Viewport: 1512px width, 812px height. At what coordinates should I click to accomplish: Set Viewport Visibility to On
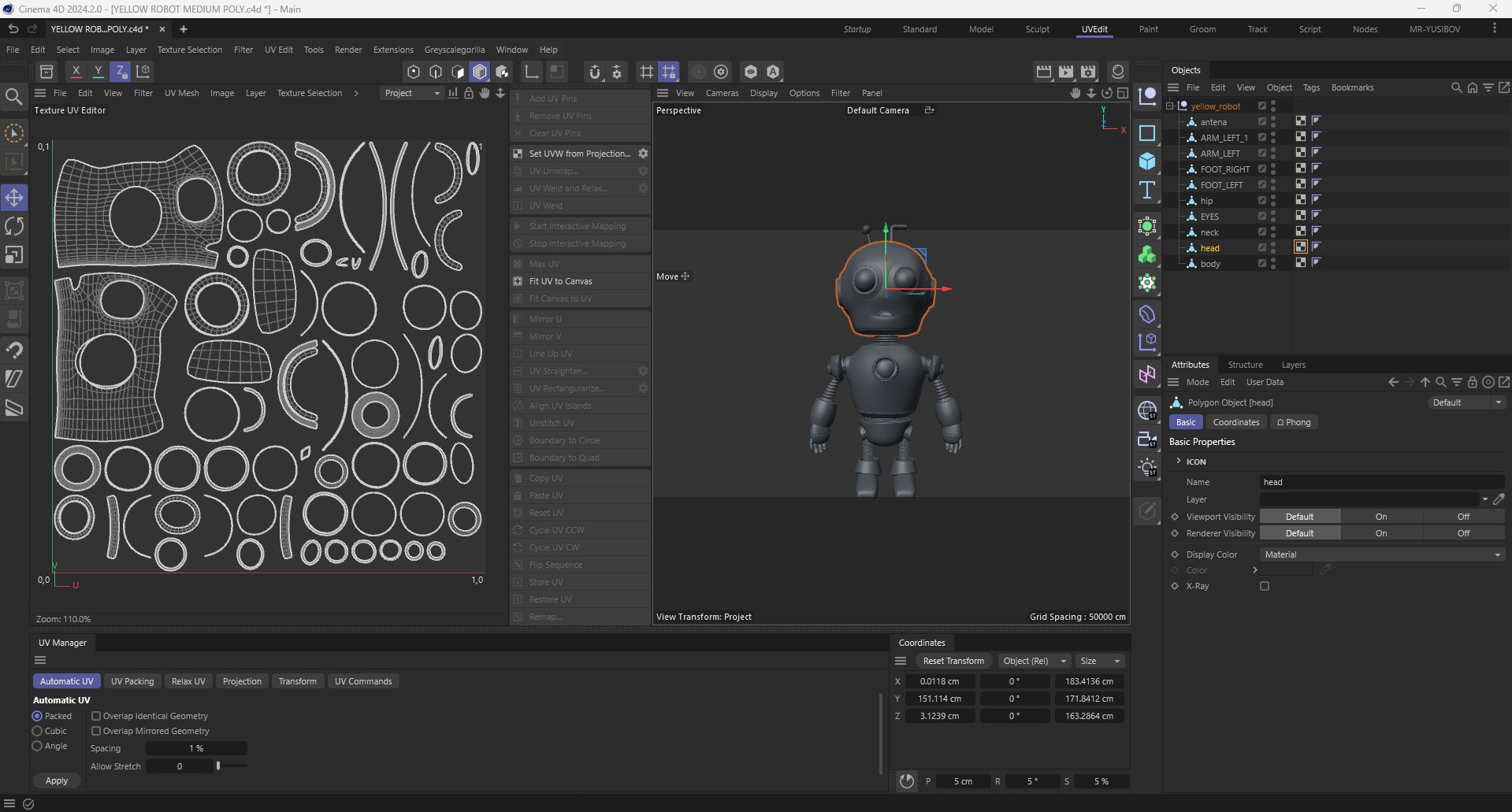(x=1381, y=517)
